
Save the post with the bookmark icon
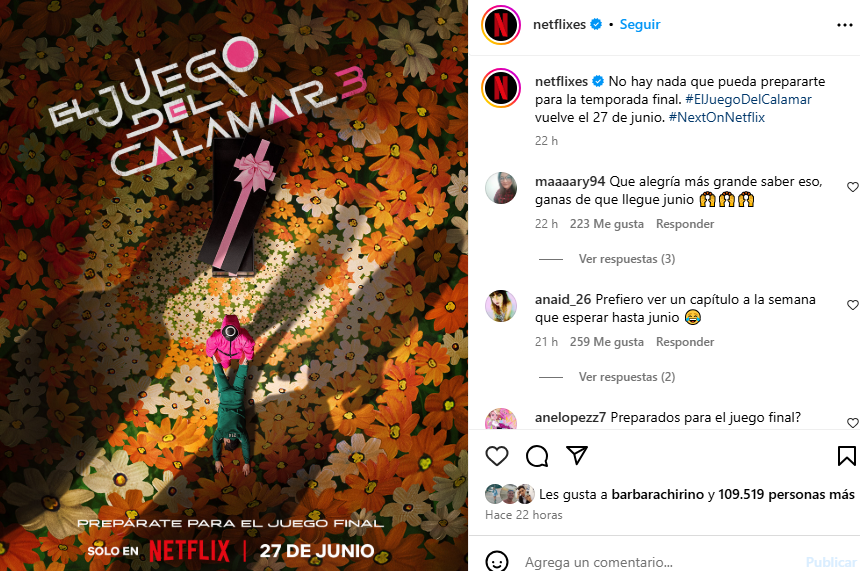click(x=847, y=456)
